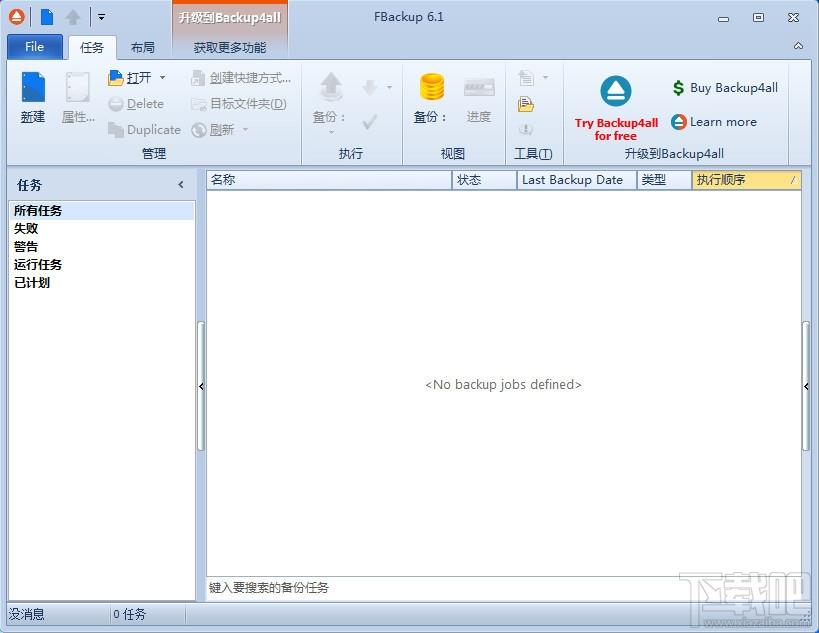Click the 刷新 refresh icon
This screenshot has height=633, width=819.
(199, 130)
